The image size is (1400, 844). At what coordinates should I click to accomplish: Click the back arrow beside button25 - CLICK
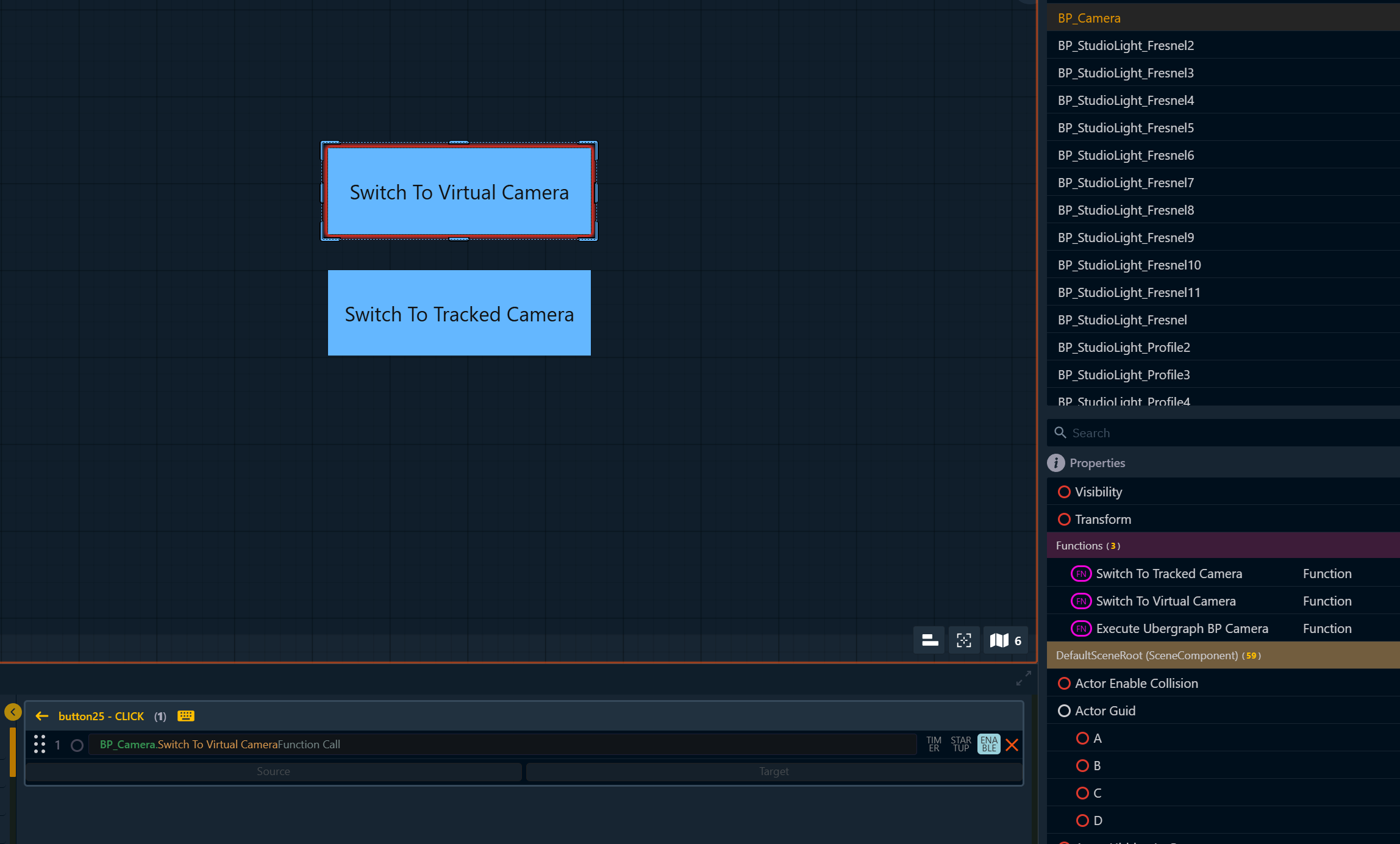point(42,716)
